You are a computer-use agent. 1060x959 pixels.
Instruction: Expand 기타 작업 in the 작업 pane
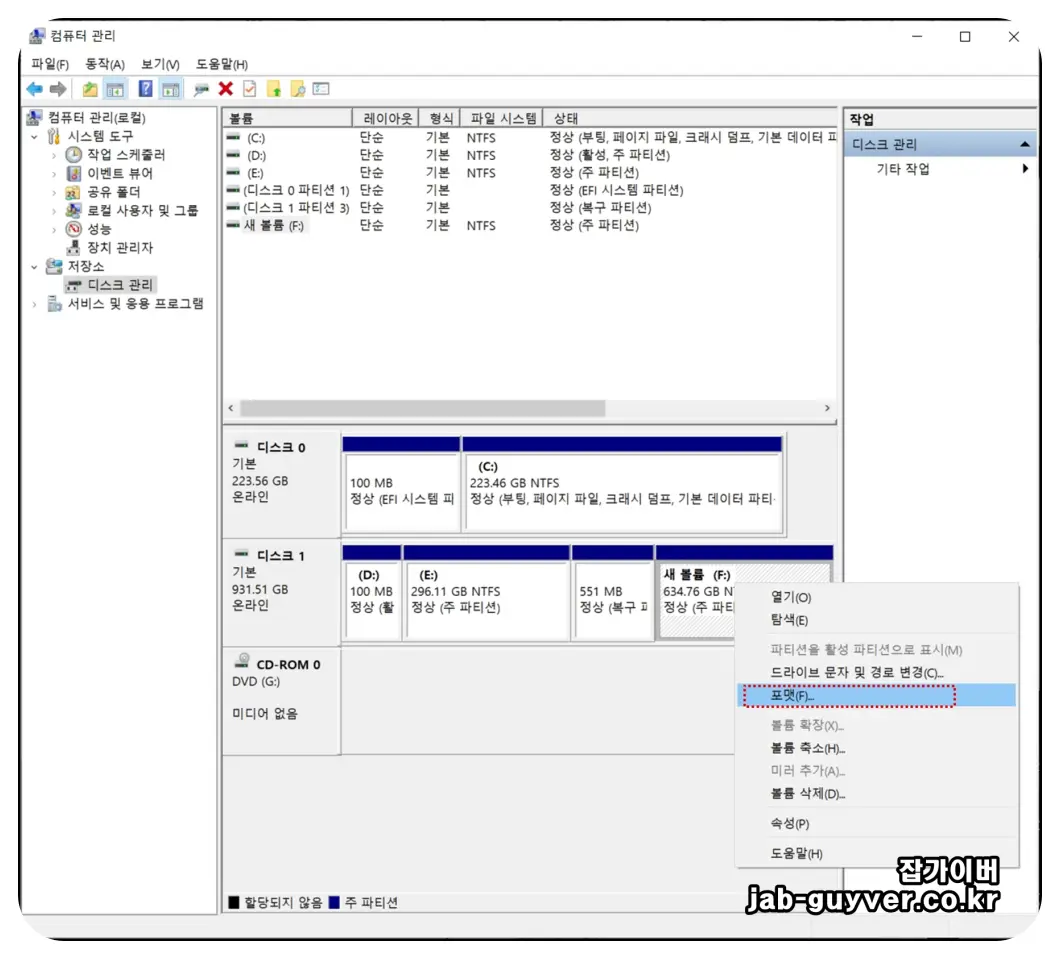[x=1026, y=167]
